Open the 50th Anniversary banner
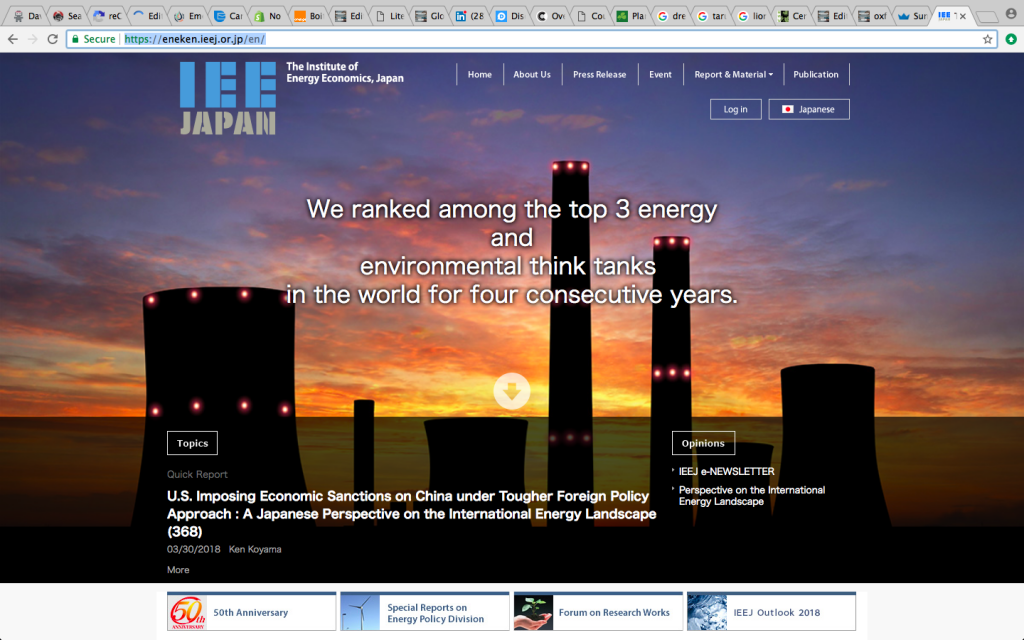Image resolution: width=1024 pixels, height=640 pixels. click(251, 612)
